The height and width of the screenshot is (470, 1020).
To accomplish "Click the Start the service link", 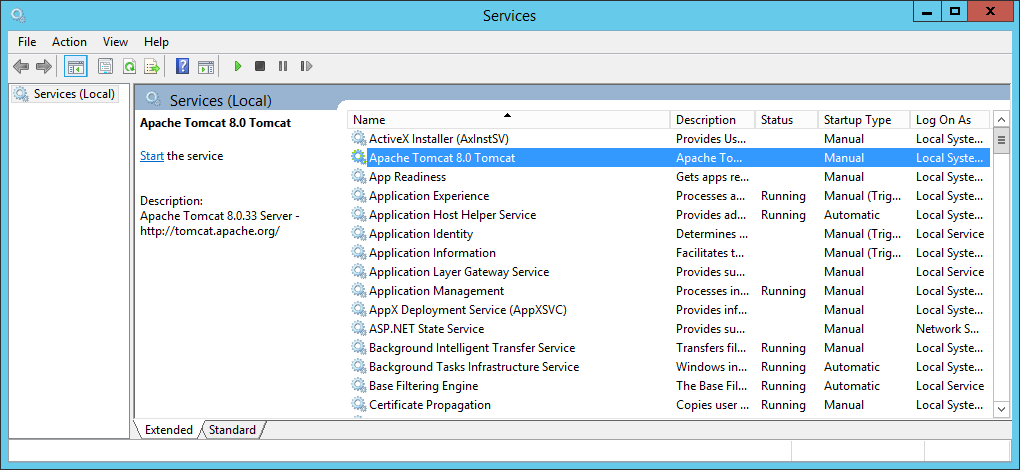I will coord(152,156).
